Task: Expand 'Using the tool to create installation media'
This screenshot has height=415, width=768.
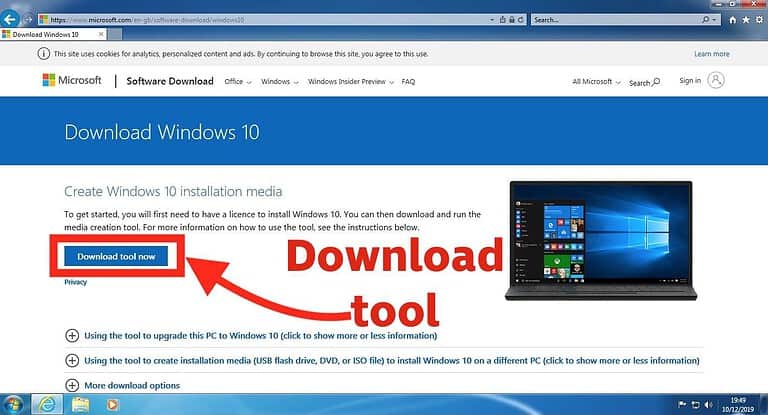Action: [382, 361]
